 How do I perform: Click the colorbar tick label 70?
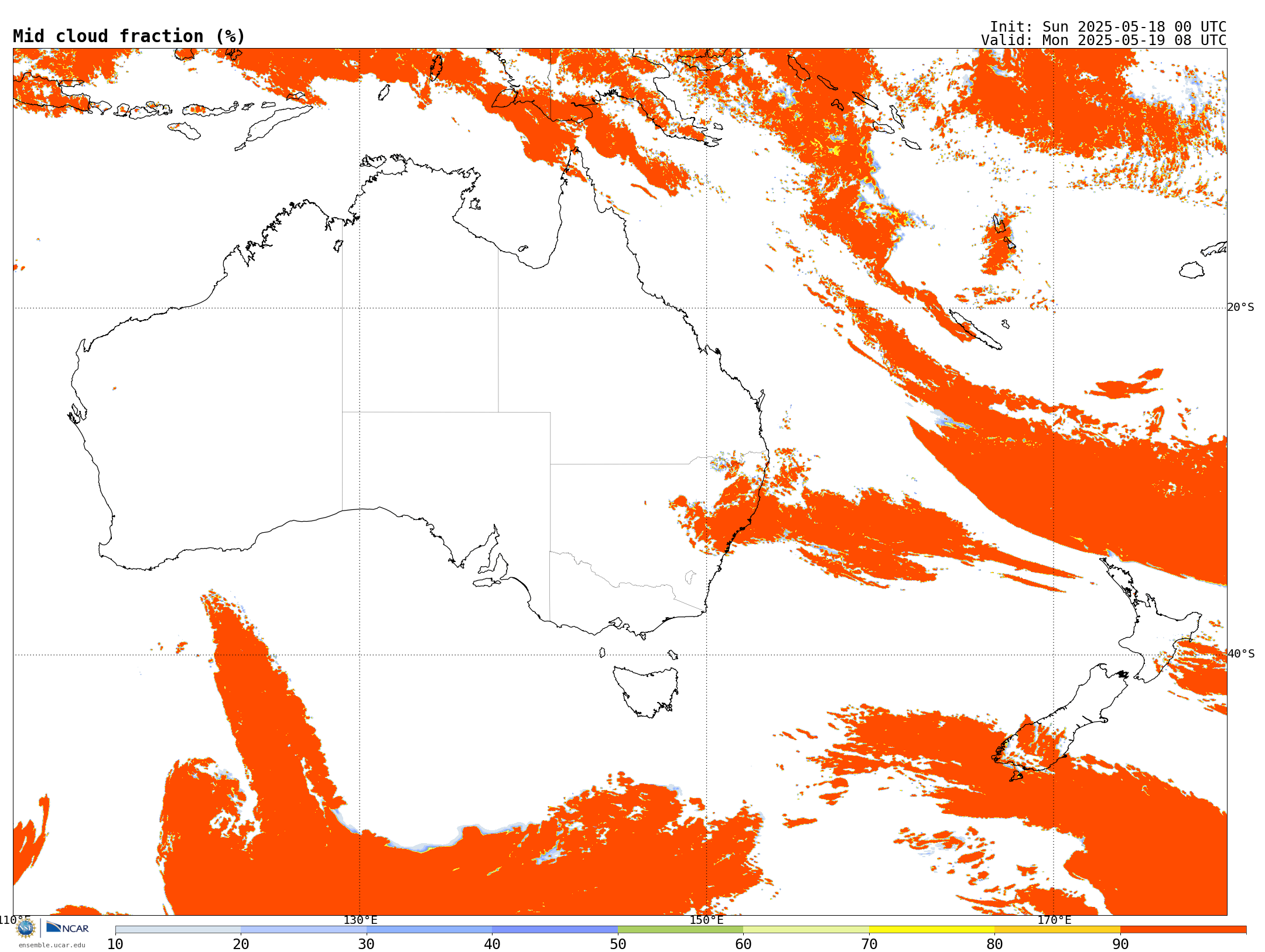coord(869,944)
